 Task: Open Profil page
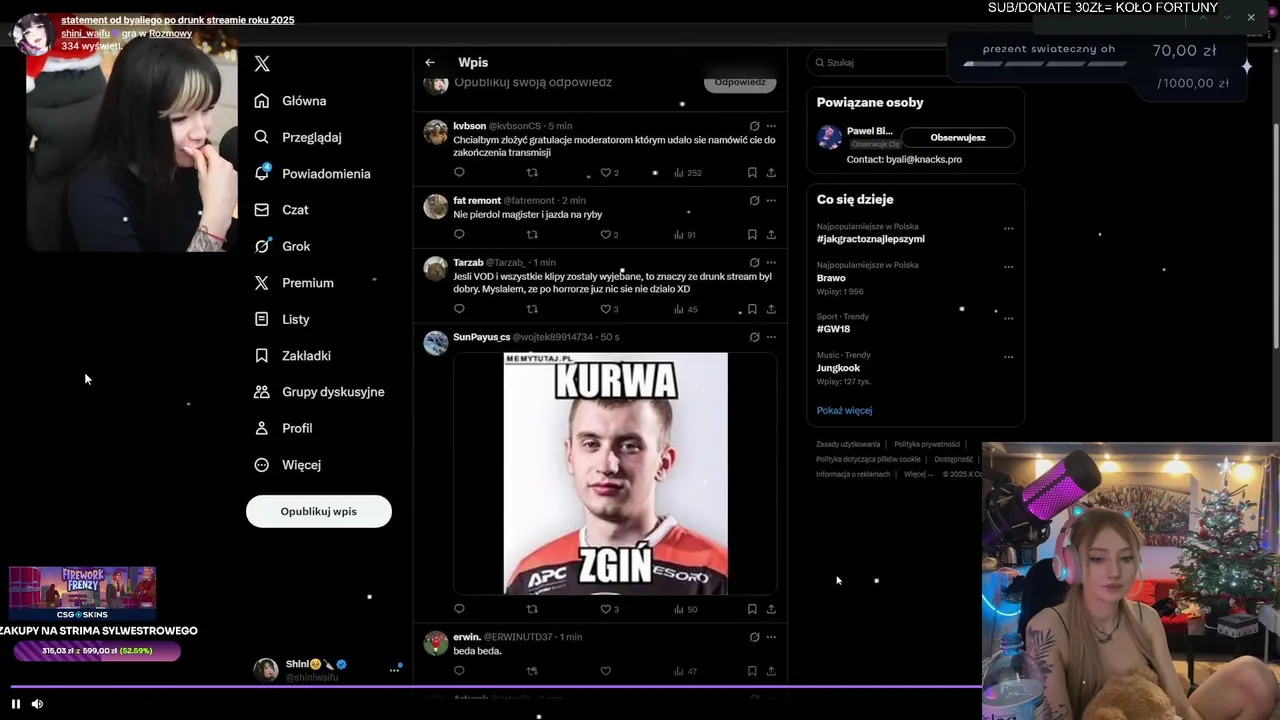pos(283,428)
